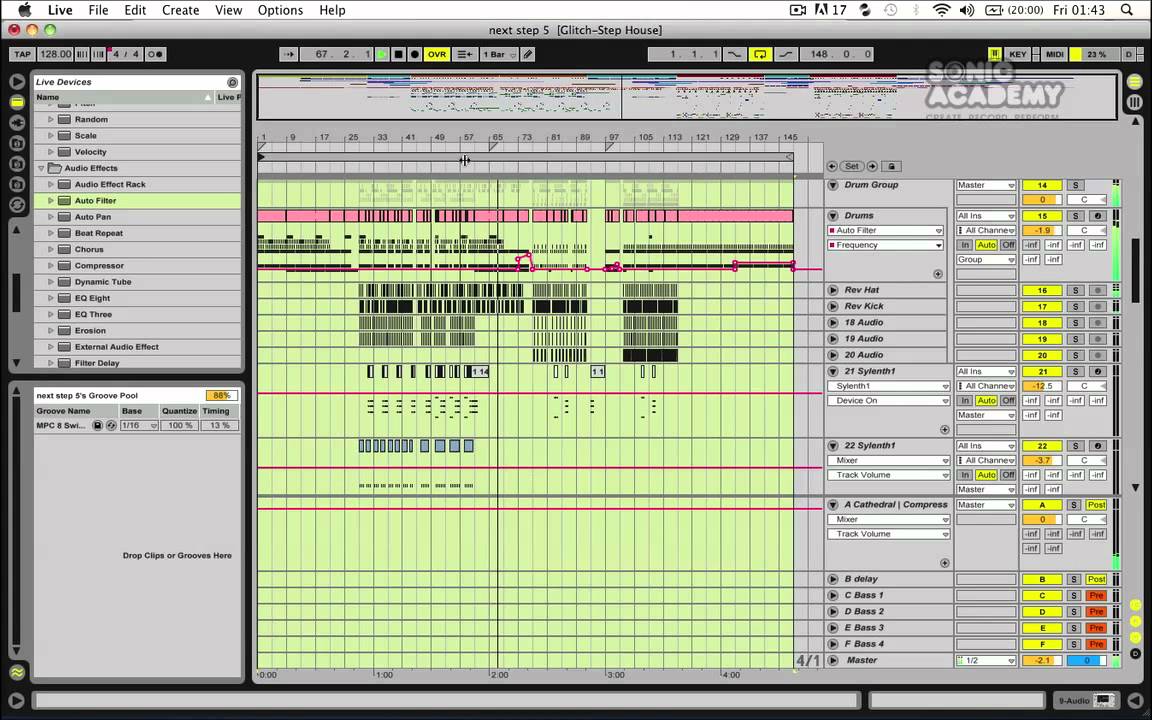Screen dimensions: 1152x720
Task: Expand the EQ Eight device
Action: tap(51, 298)
